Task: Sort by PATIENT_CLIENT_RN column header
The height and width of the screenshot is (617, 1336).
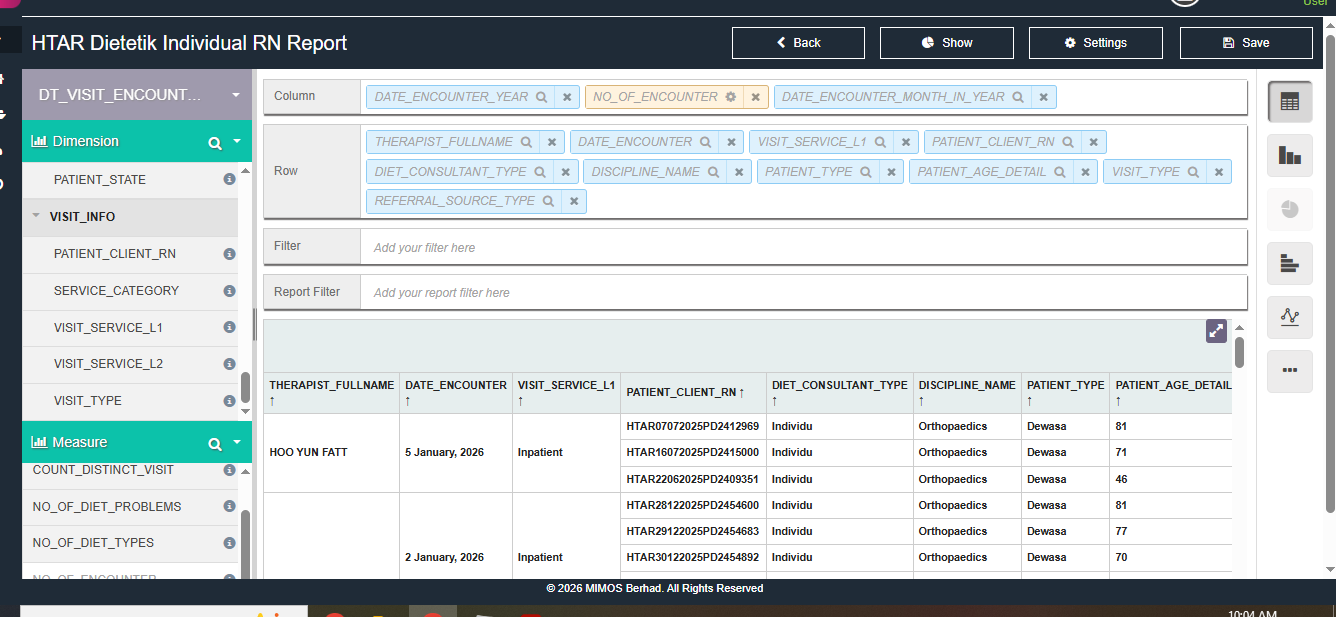Action: tap(694, 392)
